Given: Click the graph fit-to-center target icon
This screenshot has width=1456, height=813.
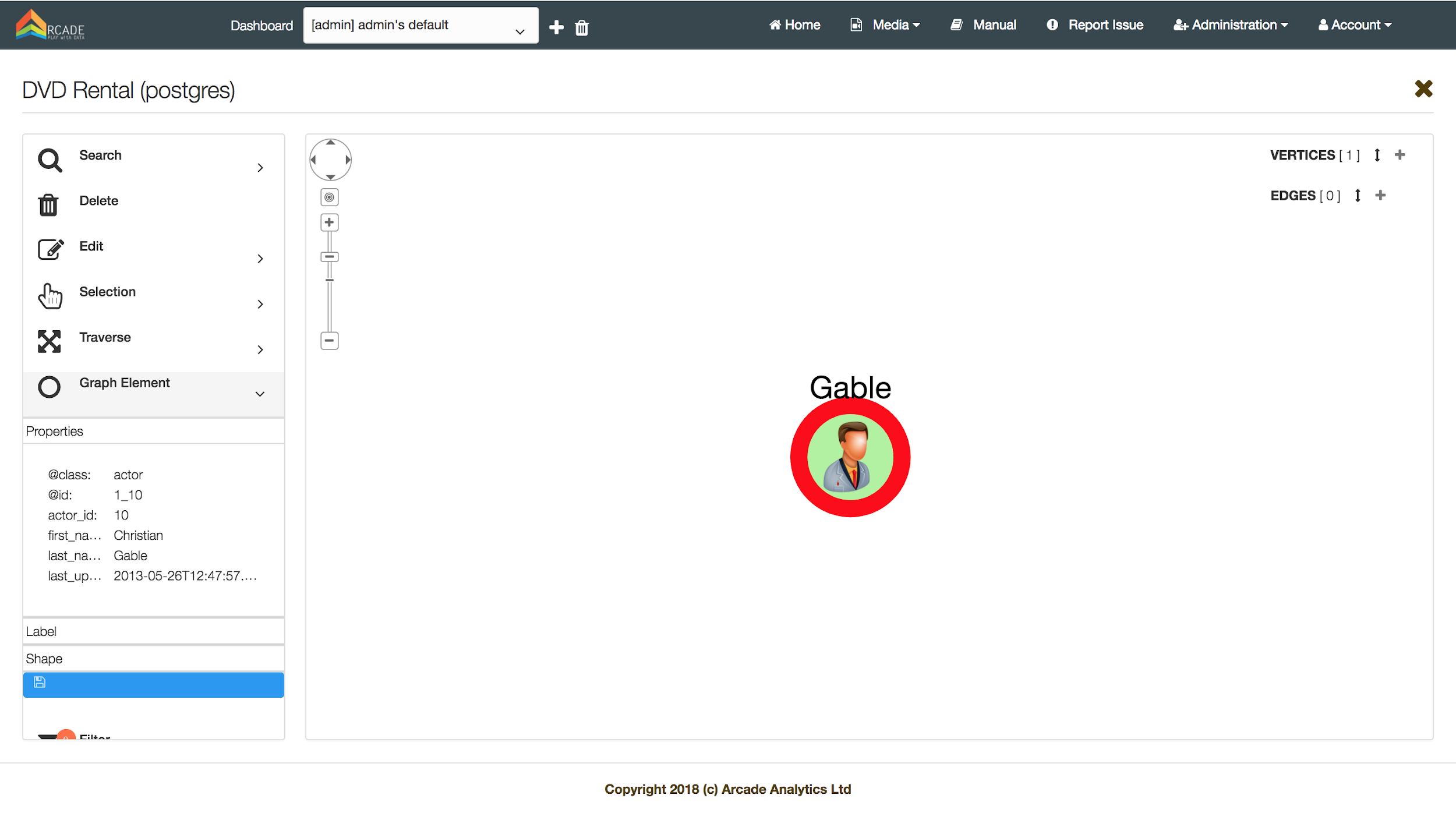Looking at the screenshot, I should pyautogui.click(x=330, y=197).
